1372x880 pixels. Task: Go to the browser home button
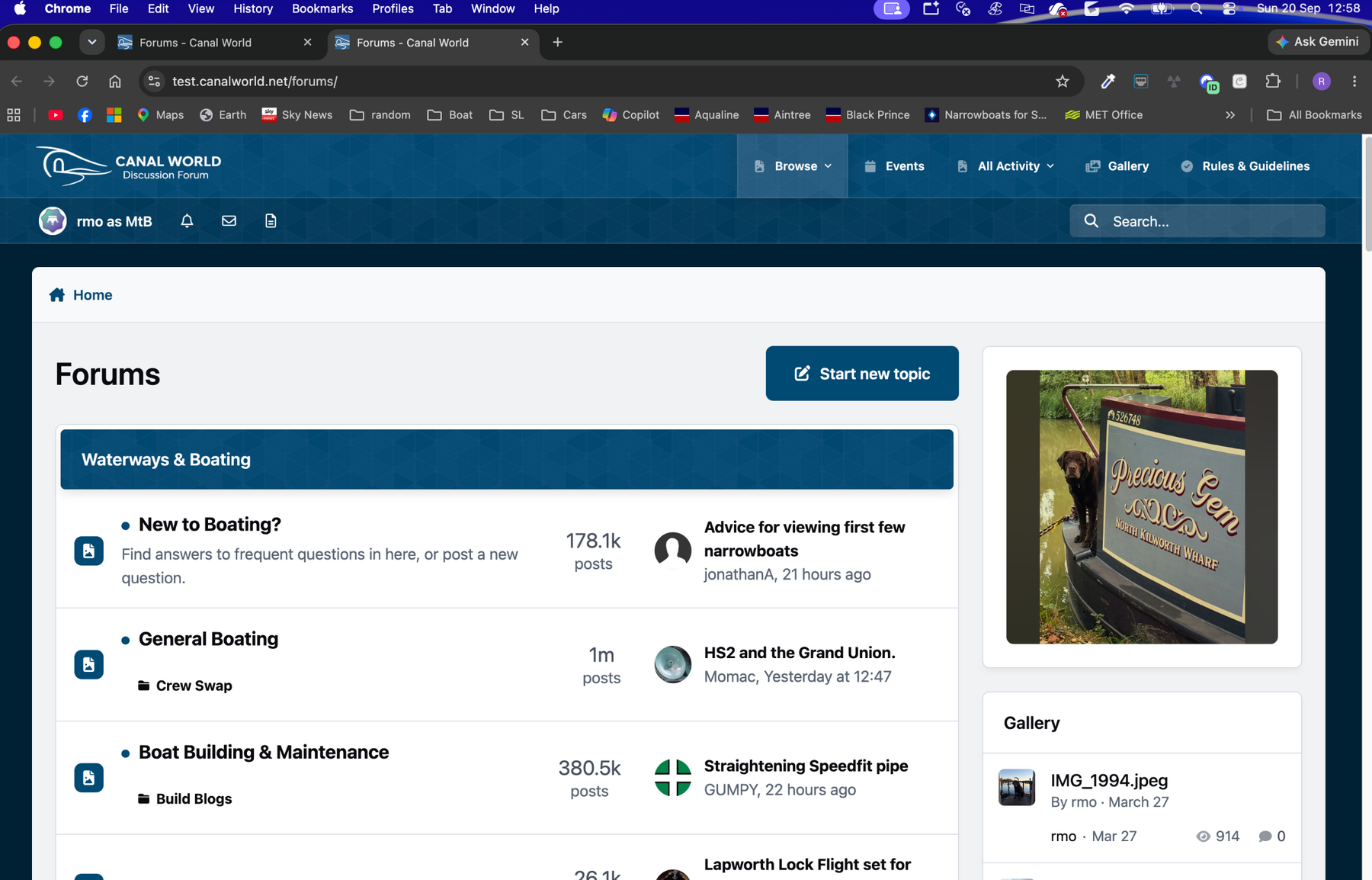115,82
